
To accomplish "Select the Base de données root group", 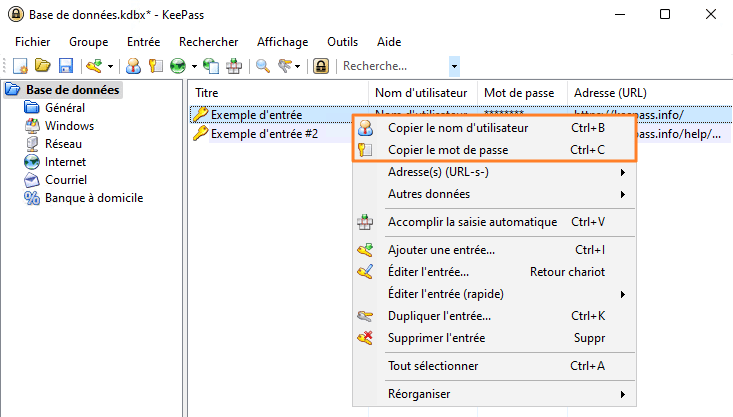I will pyautogui.click(x=72, y=90).
